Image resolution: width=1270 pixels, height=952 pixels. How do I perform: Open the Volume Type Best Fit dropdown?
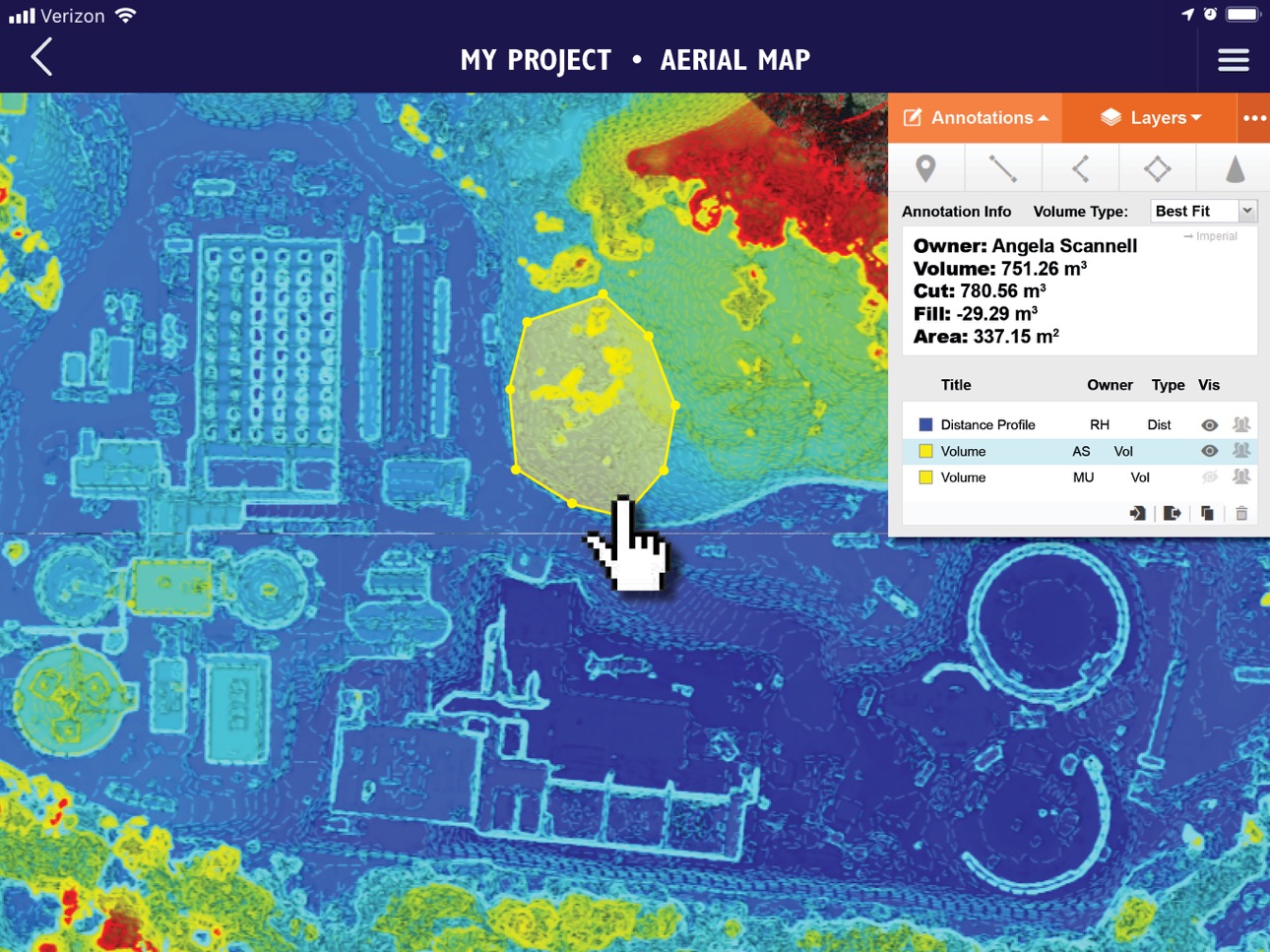tap(1203, 211)
